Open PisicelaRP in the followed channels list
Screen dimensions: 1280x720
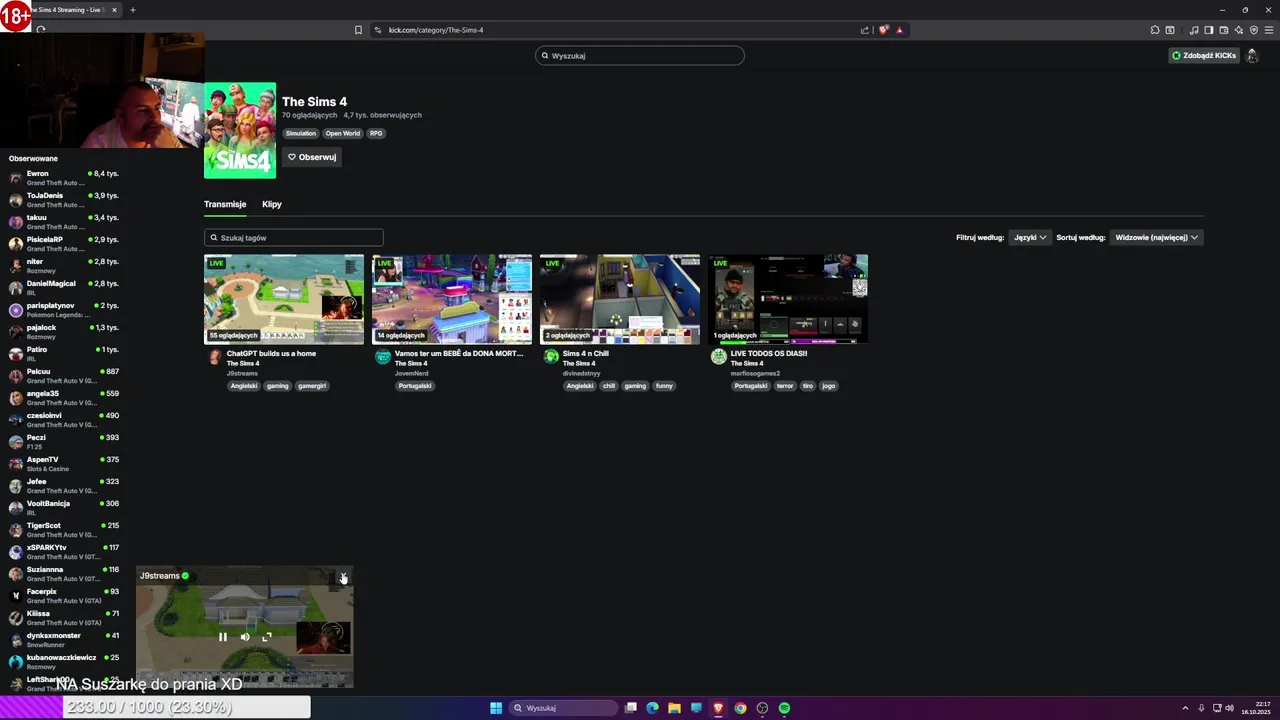tap(64, 244)
